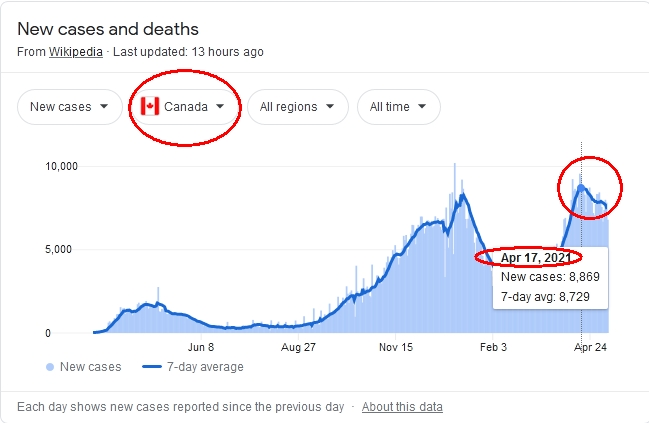
Task: Open the All time range dropdown
Action: (x=399, y=107)
